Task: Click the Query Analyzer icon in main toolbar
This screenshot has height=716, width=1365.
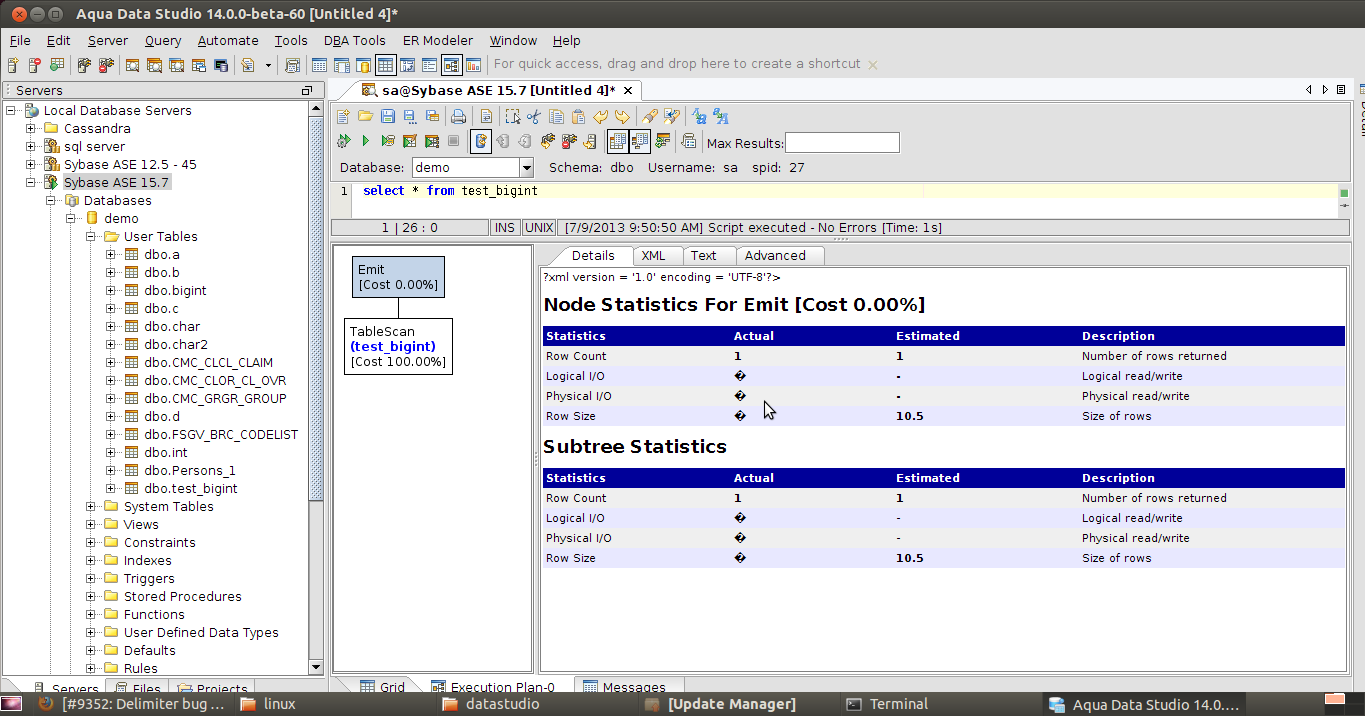Action: pos(132,65)
